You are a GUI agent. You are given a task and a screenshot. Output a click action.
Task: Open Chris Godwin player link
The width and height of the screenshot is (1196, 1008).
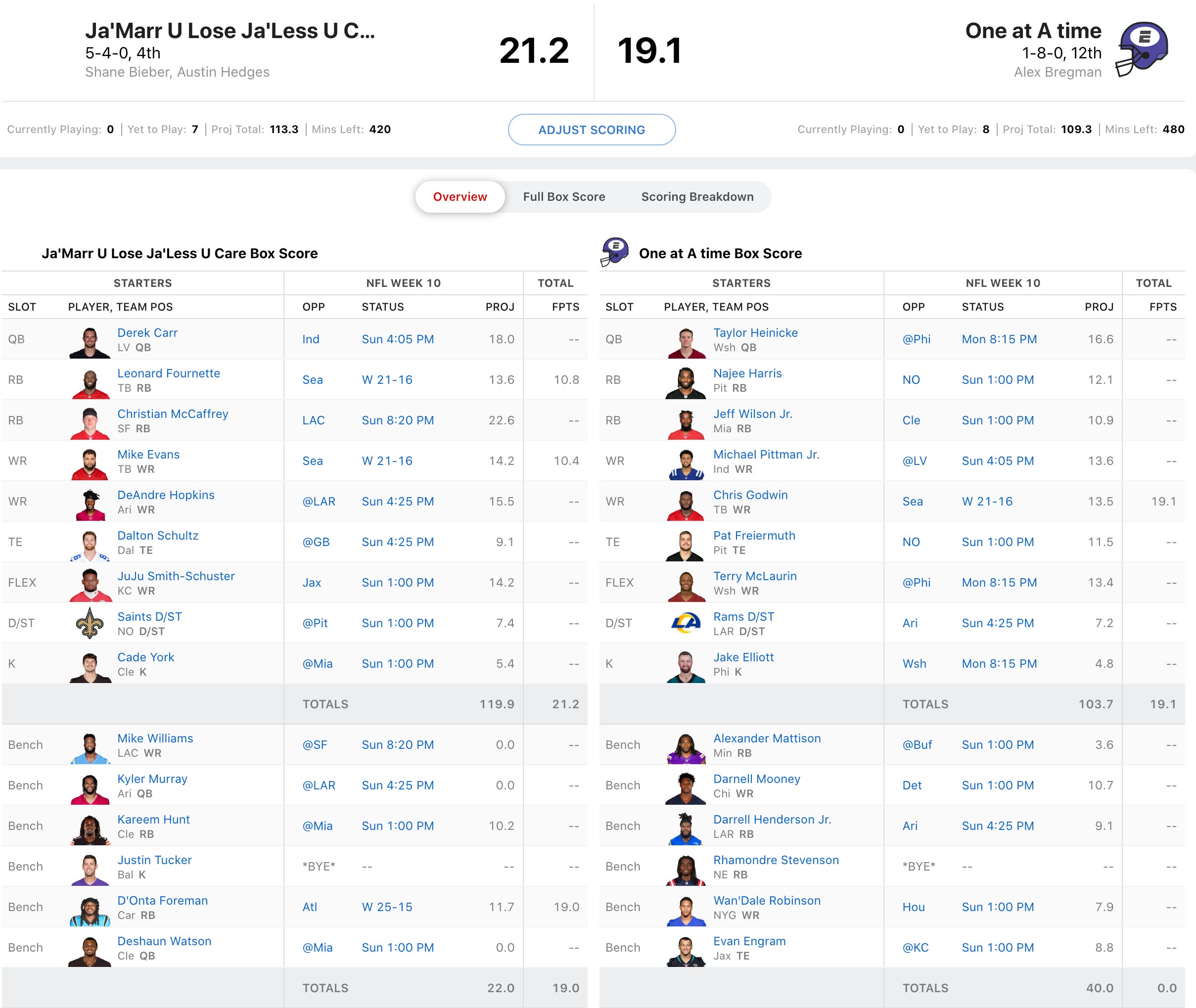point(750,495)
